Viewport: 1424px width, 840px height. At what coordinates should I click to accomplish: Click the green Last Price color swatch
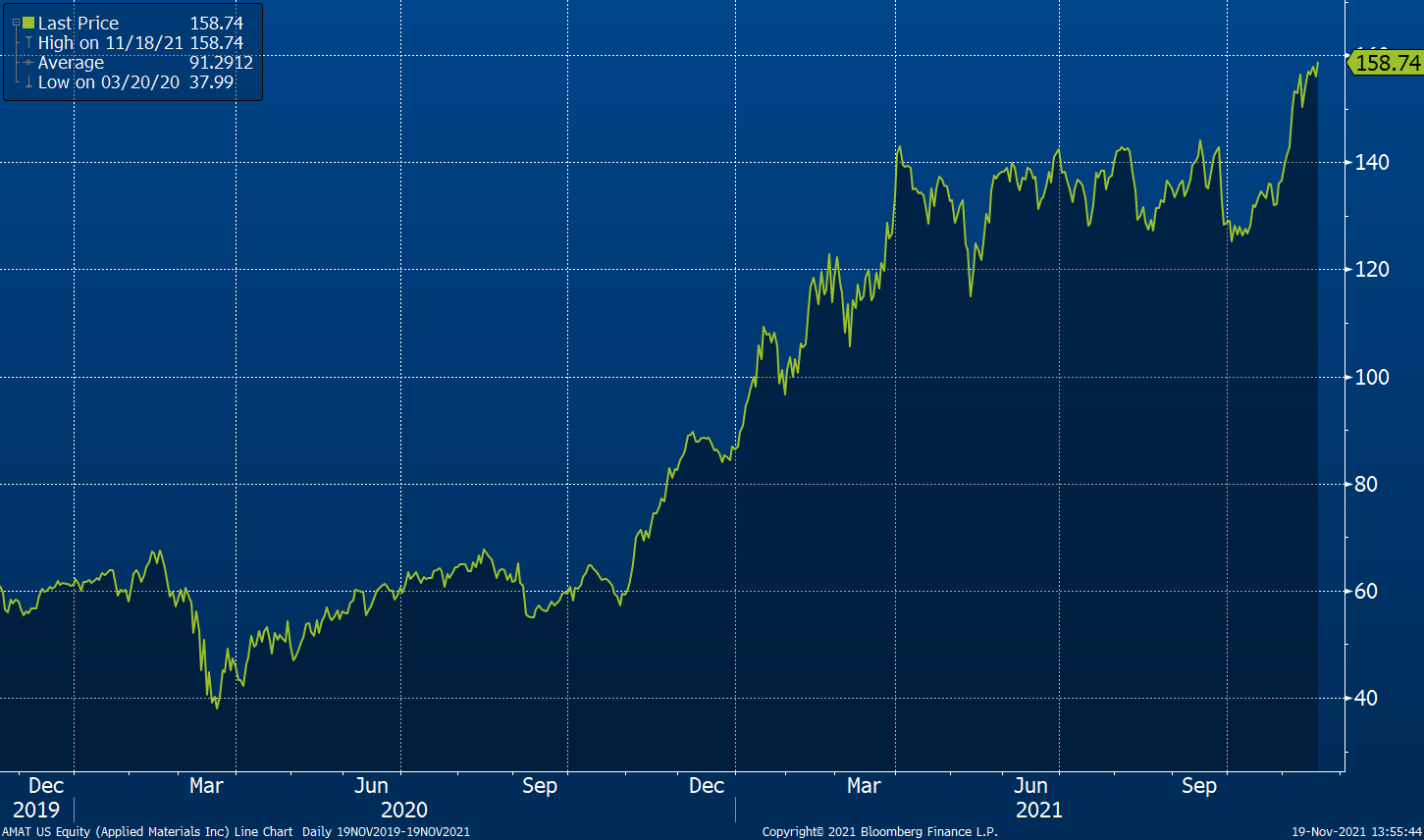point(28,23)
